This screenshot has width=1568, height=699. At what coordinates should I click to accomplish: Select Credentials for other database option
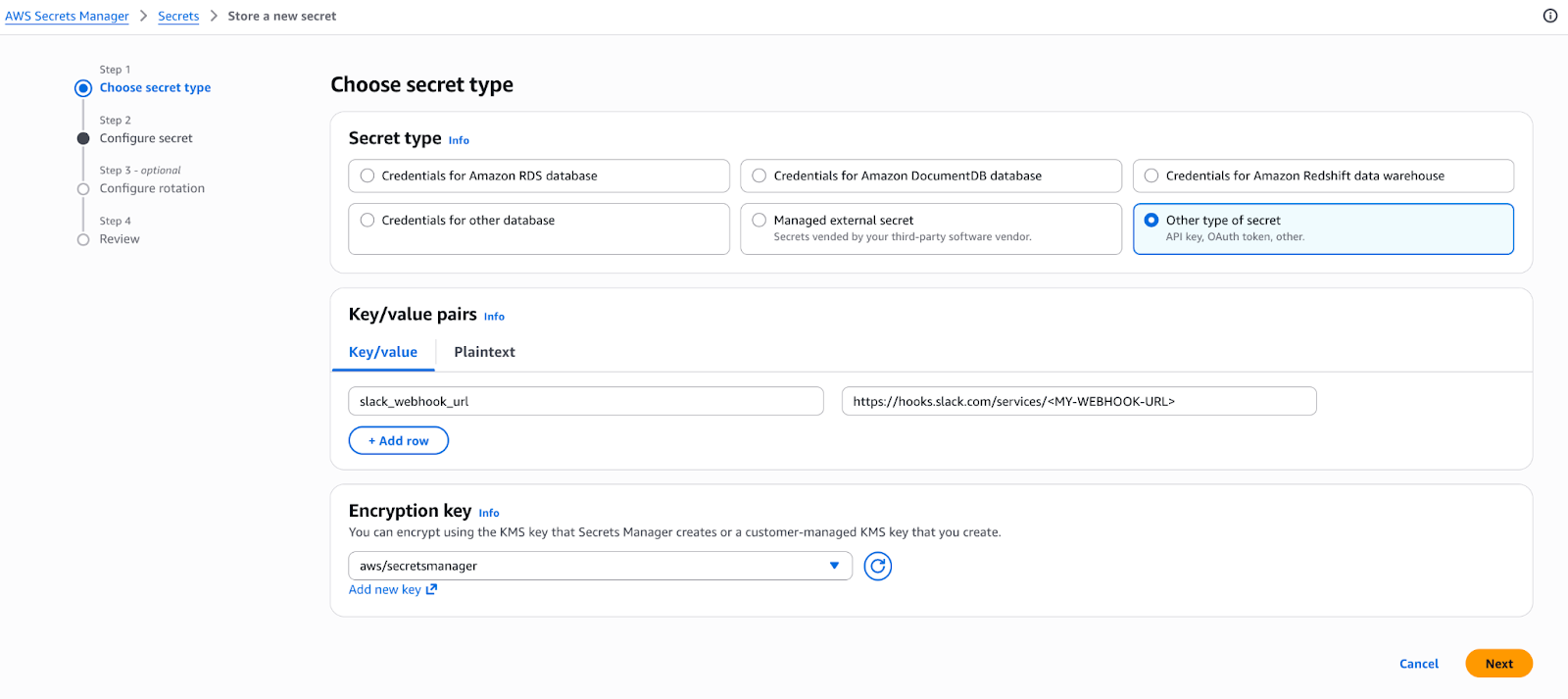tap(539, 228)
